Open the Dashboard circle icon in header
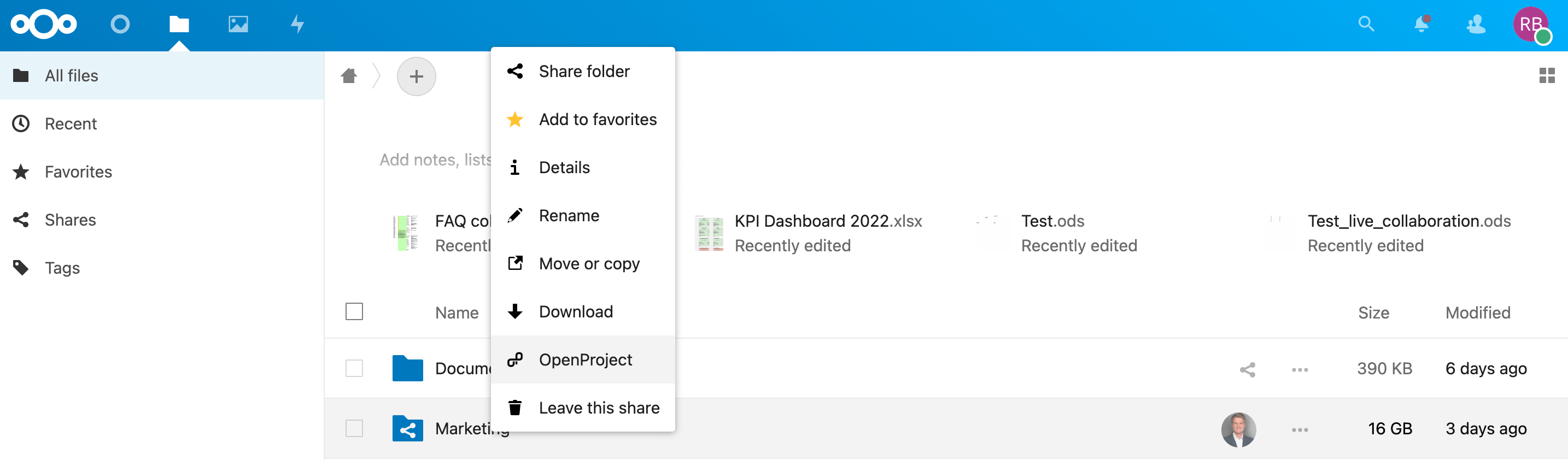This screenshot has width=1568, height=460. 120,25
